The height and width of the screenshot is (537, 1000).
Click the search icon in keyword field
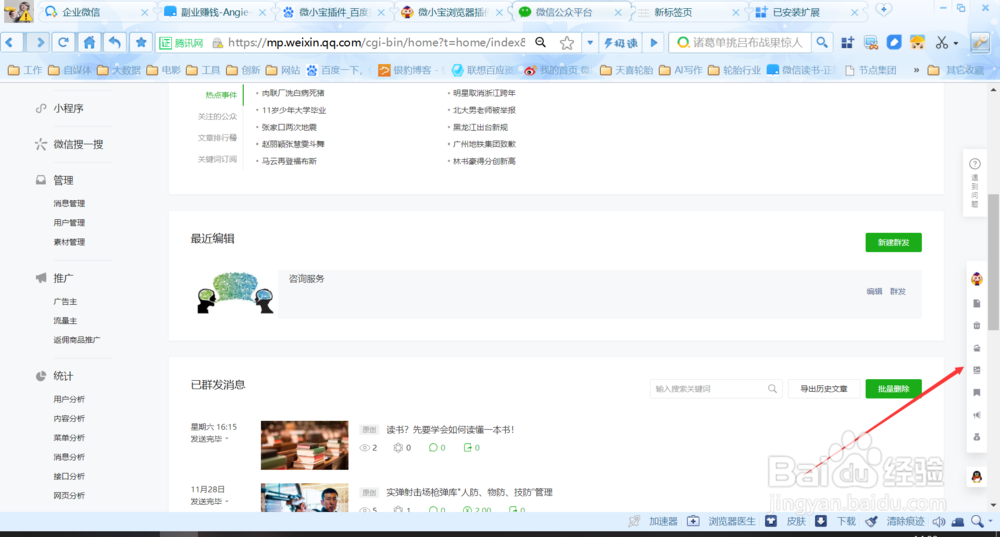coord(772,388)
